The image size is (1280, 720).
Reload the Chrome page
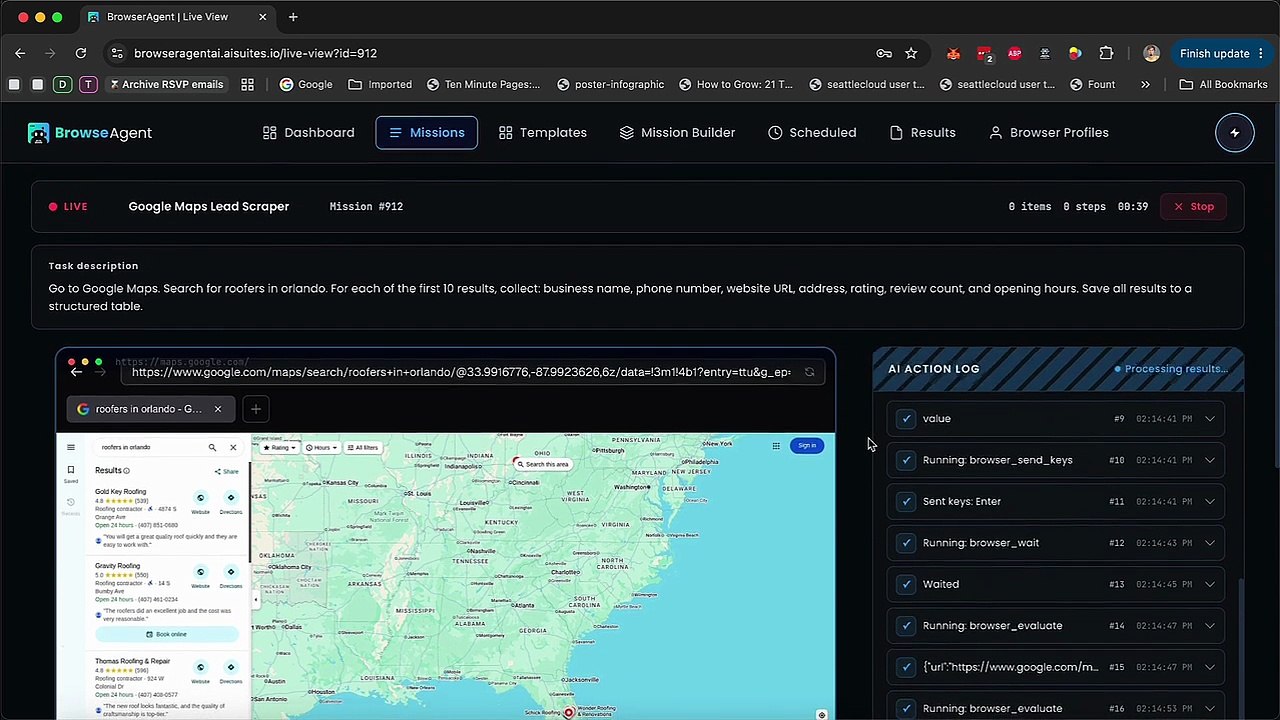coord(81,53)
